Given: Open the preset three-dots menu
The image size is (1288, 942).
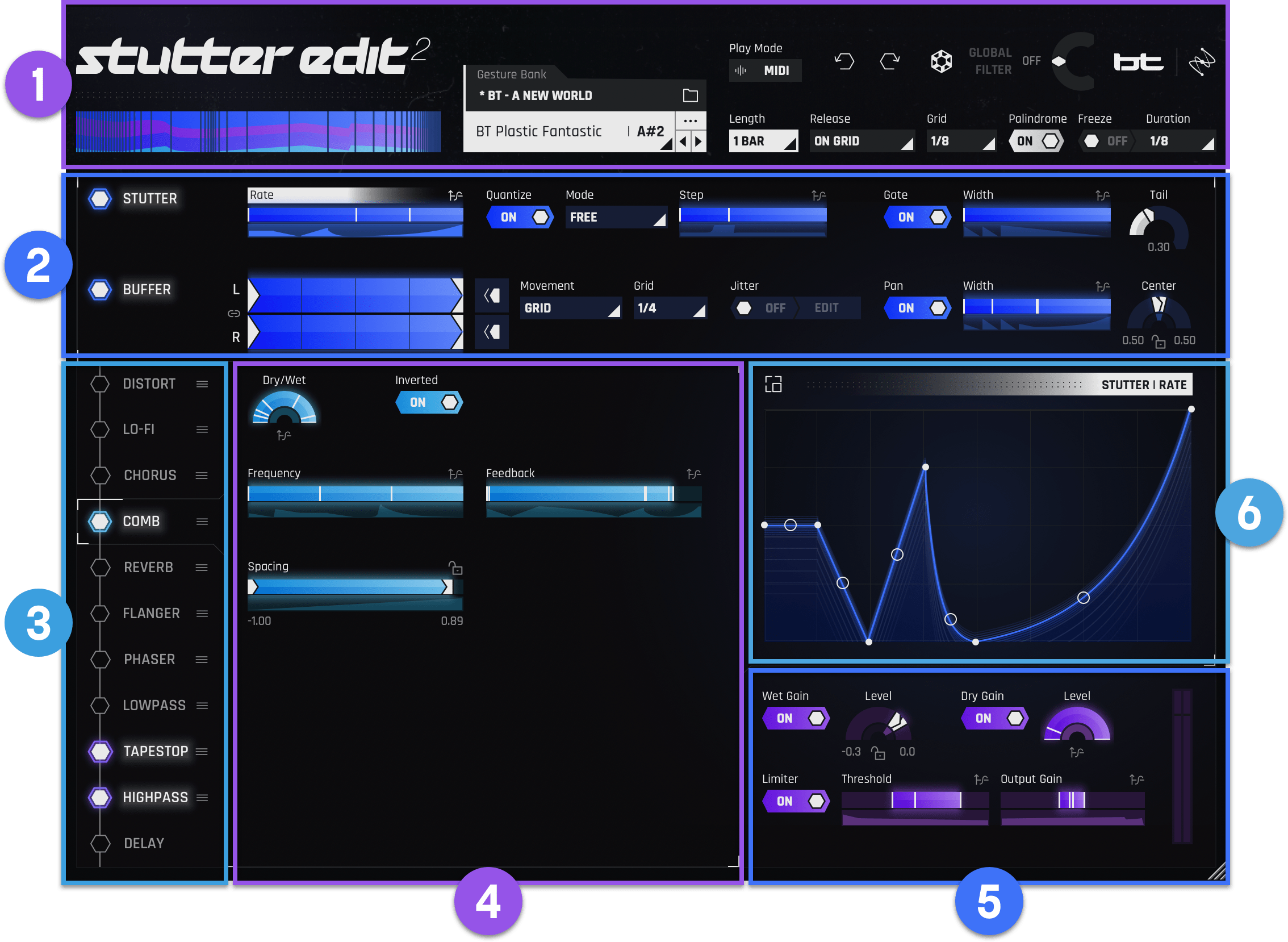Looking at the screenshot, I should coord(690,121).
